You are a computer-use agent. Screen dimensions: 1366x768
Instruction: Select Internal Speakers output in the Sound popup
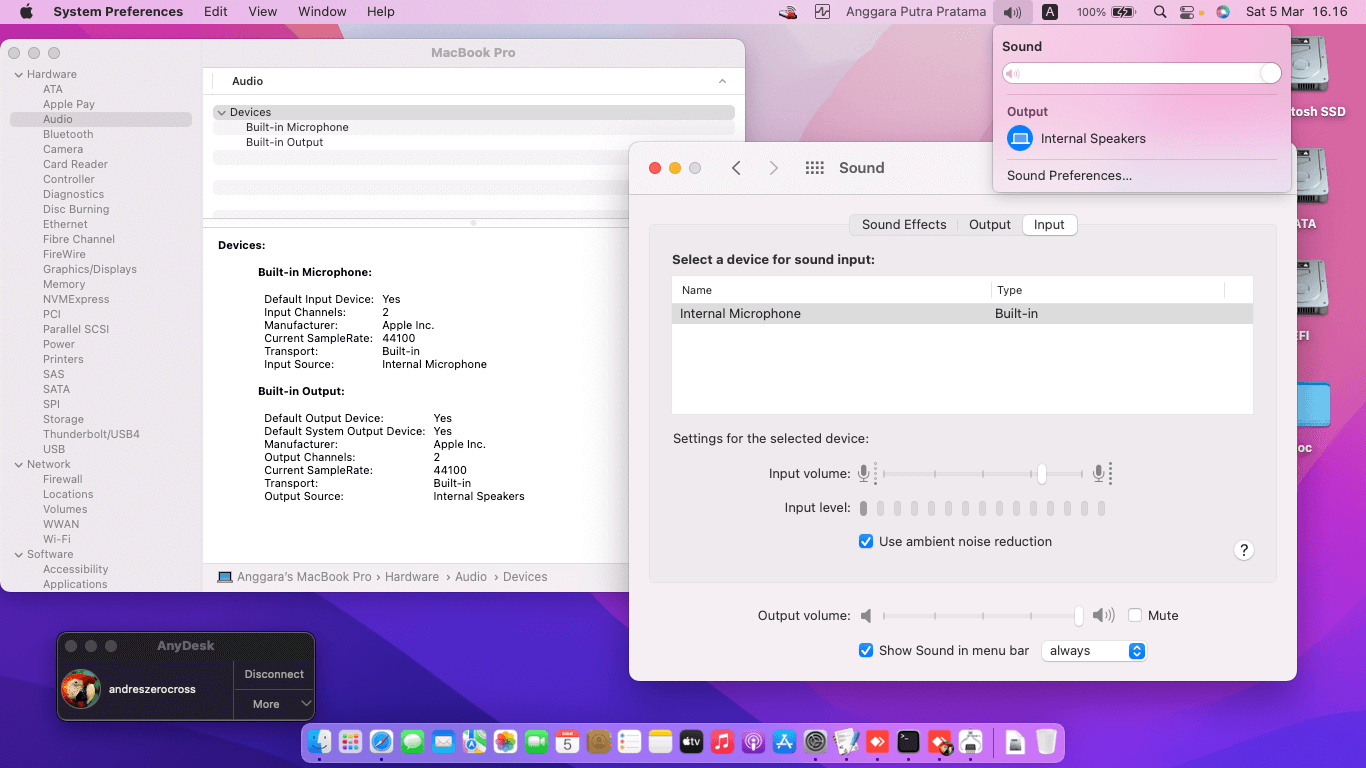pos(1140,139)
